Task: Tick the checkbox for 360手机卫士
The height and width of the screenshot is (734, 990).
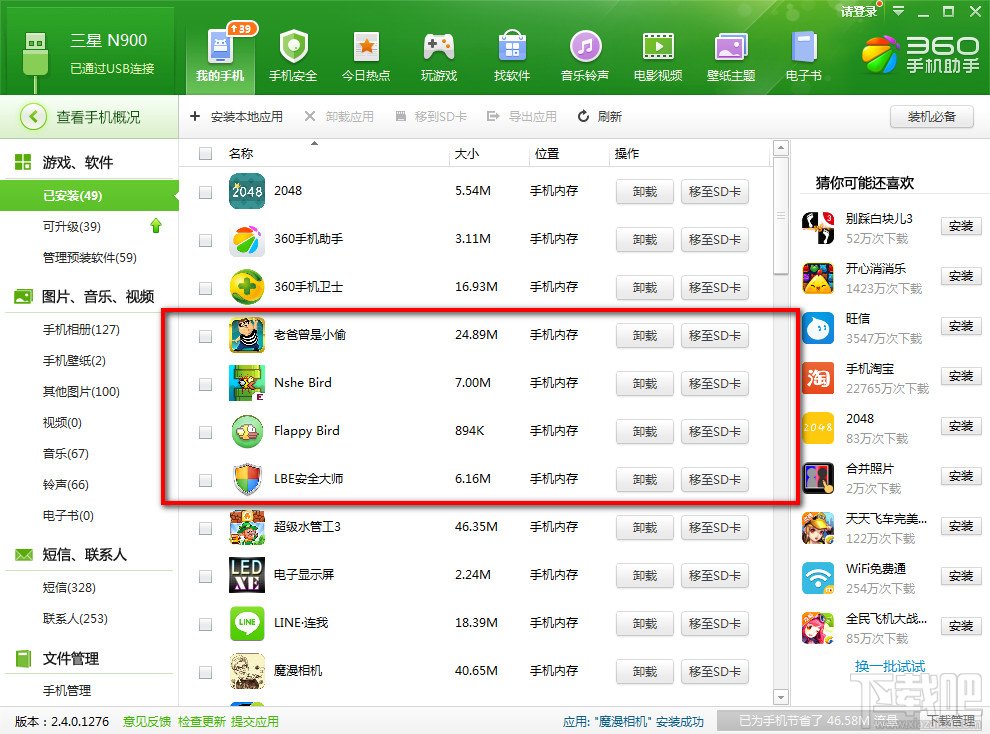Action: pyautogui.click(x=205, y=288)
